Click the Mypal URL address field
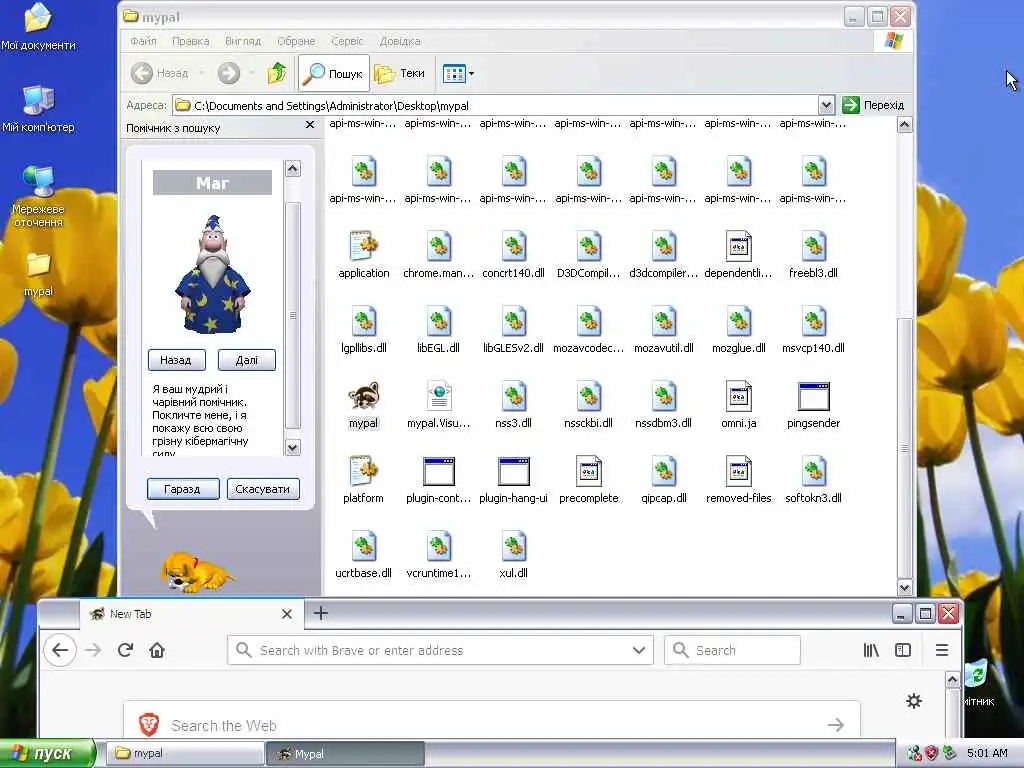 click(x=441, y=650)
